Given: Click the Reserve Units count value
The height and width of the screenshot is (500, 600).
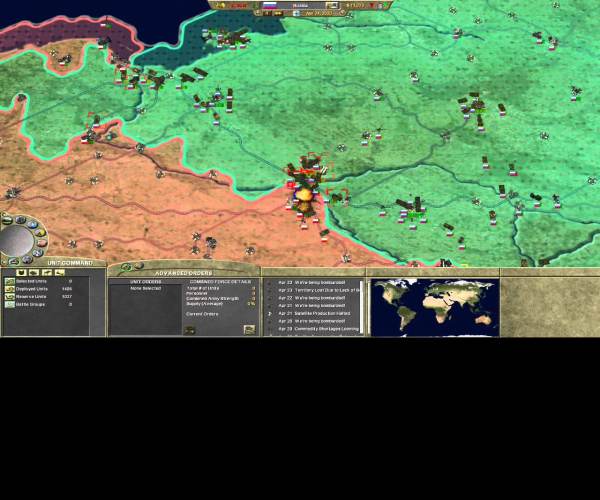Looking at the screenshot, I should pyautogui.click(x=67, y=296).
